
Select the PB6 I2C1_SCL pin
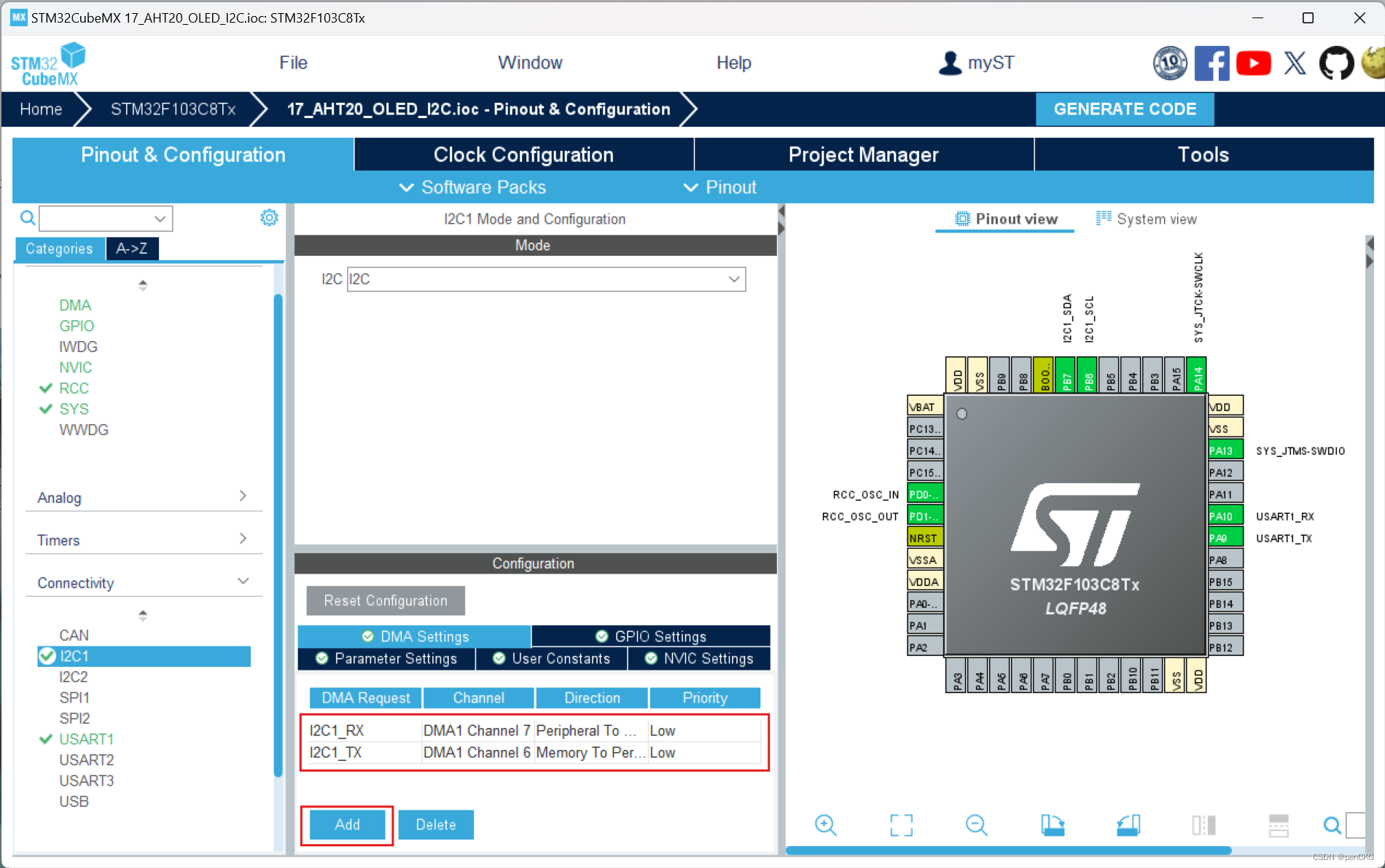pyautogui.click(x=1087, y=375)
